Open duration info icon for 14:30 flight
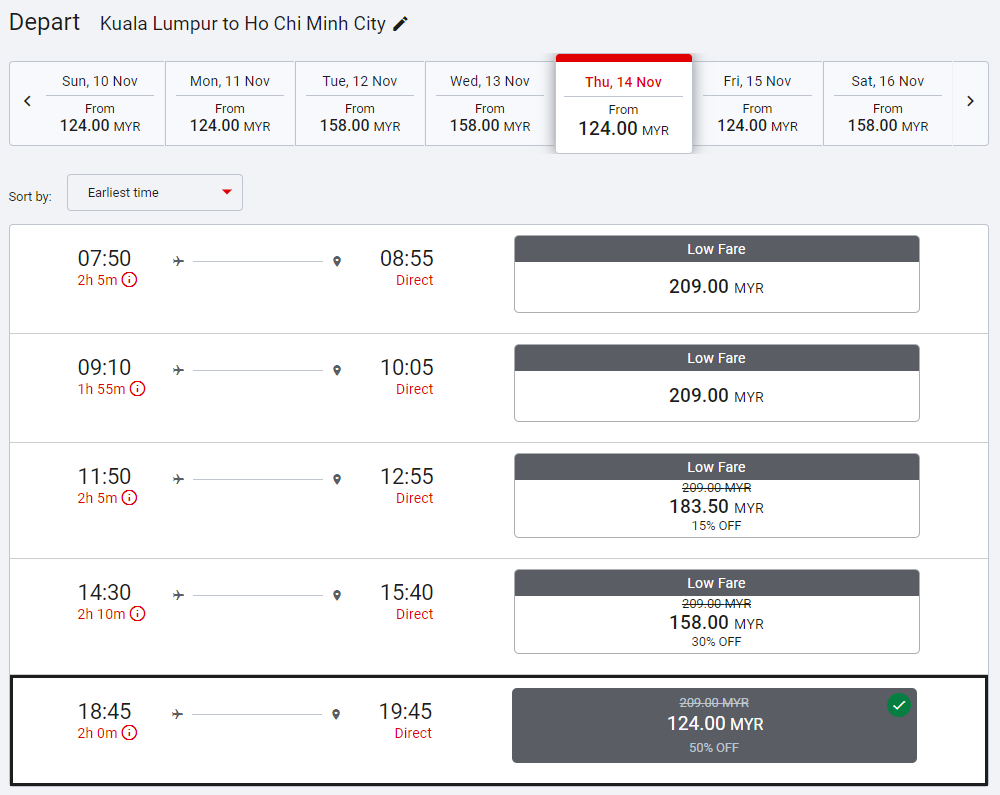Viewport: 1000px width, 795px height. (137, 614)
